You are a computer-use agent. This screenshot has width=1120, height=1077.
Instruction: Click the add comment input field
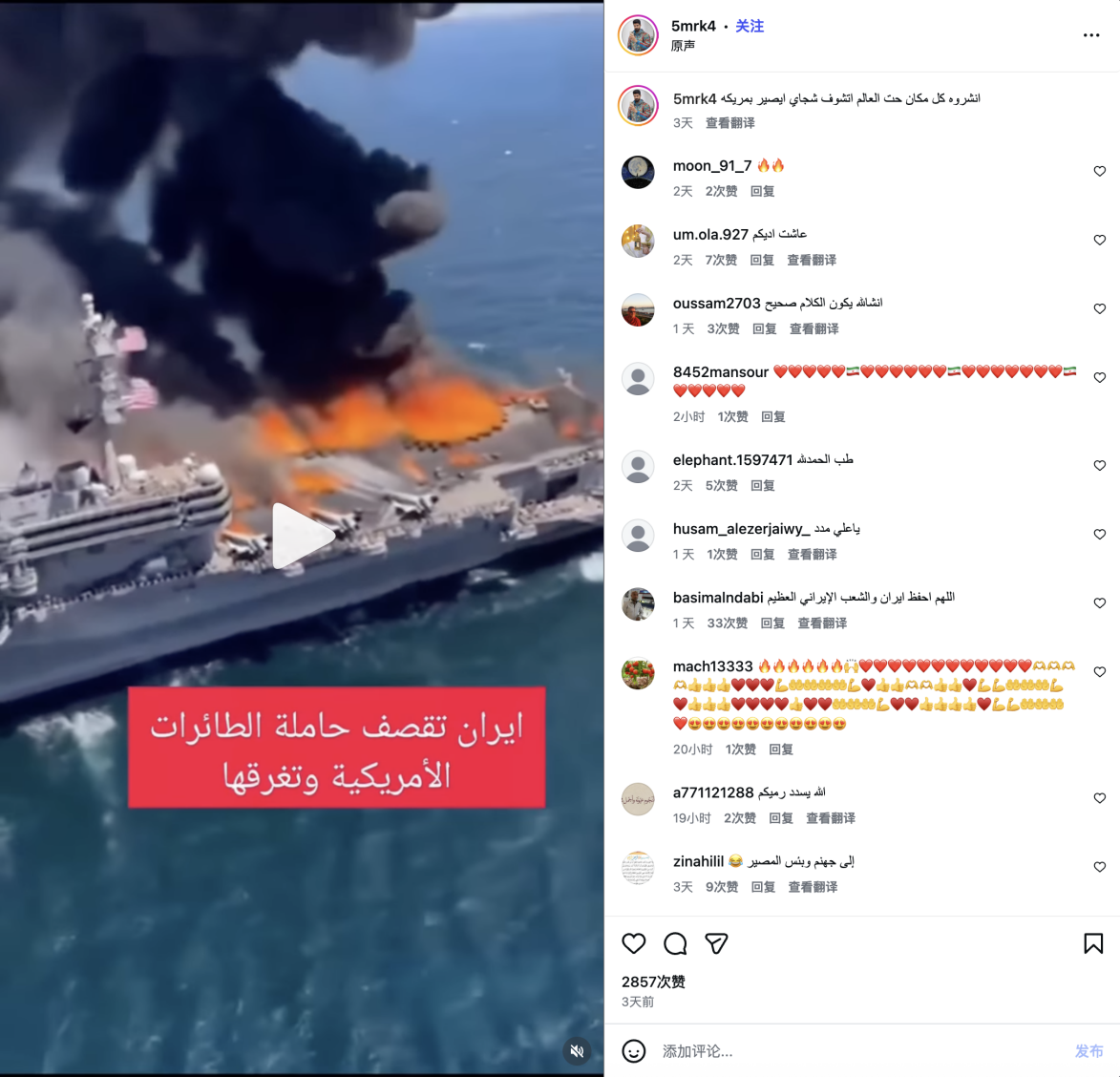[x=857, y=1051]
